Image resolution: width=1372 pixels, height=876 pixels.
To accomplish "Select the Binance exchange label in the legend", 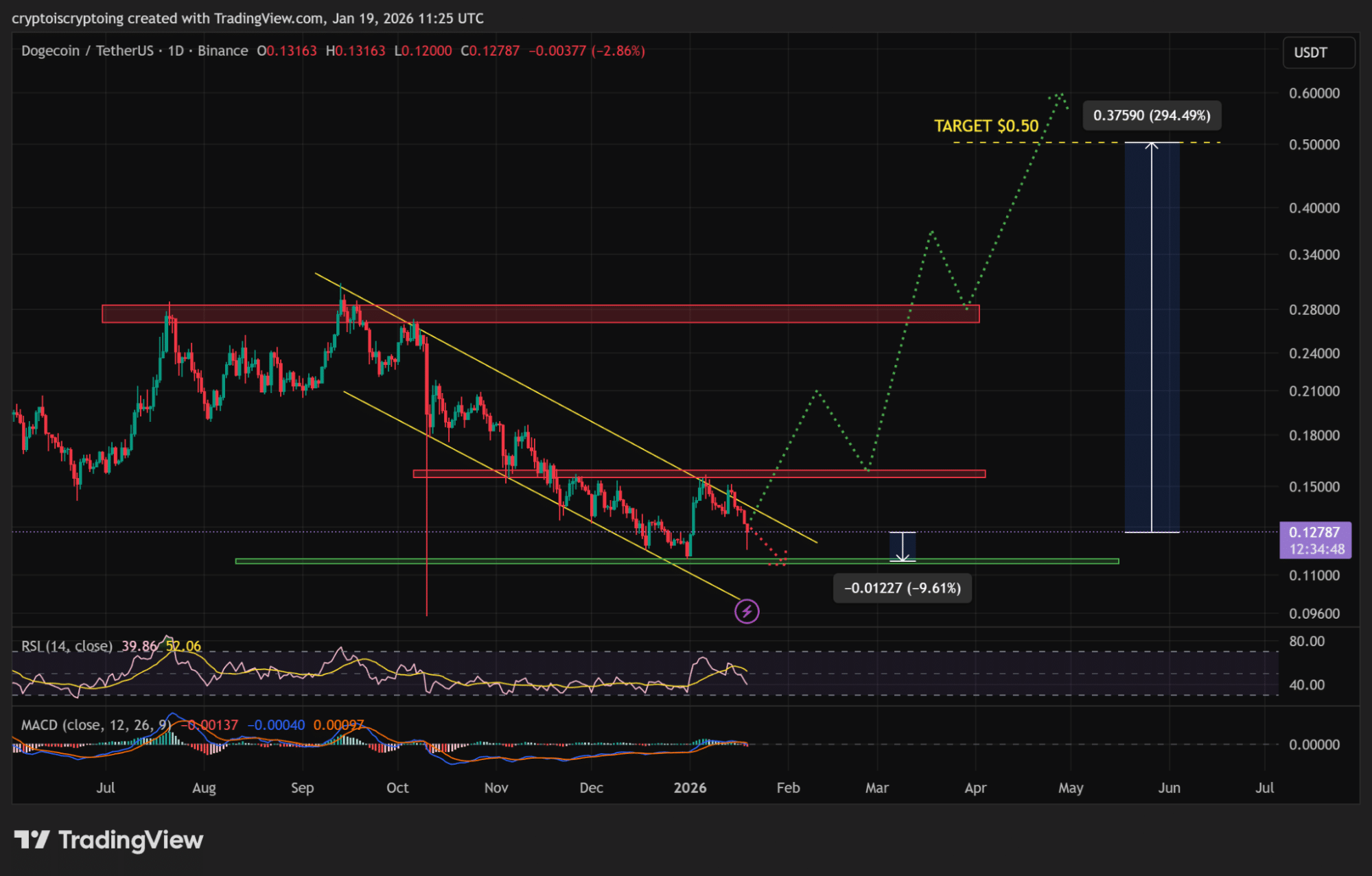I will 222,50.
